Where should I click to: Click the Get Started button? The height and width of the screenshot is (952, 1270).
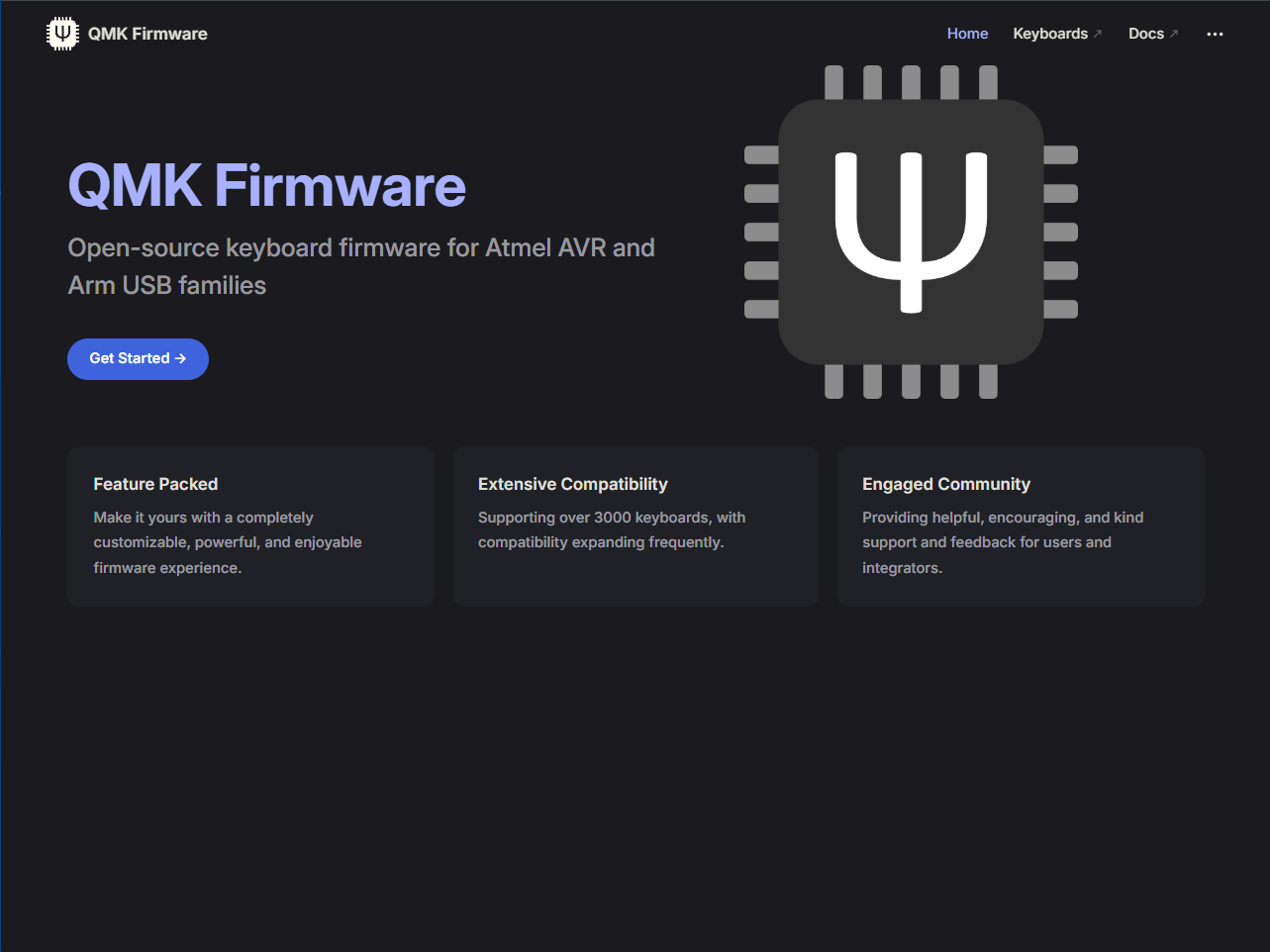click(x=138, y=359)
